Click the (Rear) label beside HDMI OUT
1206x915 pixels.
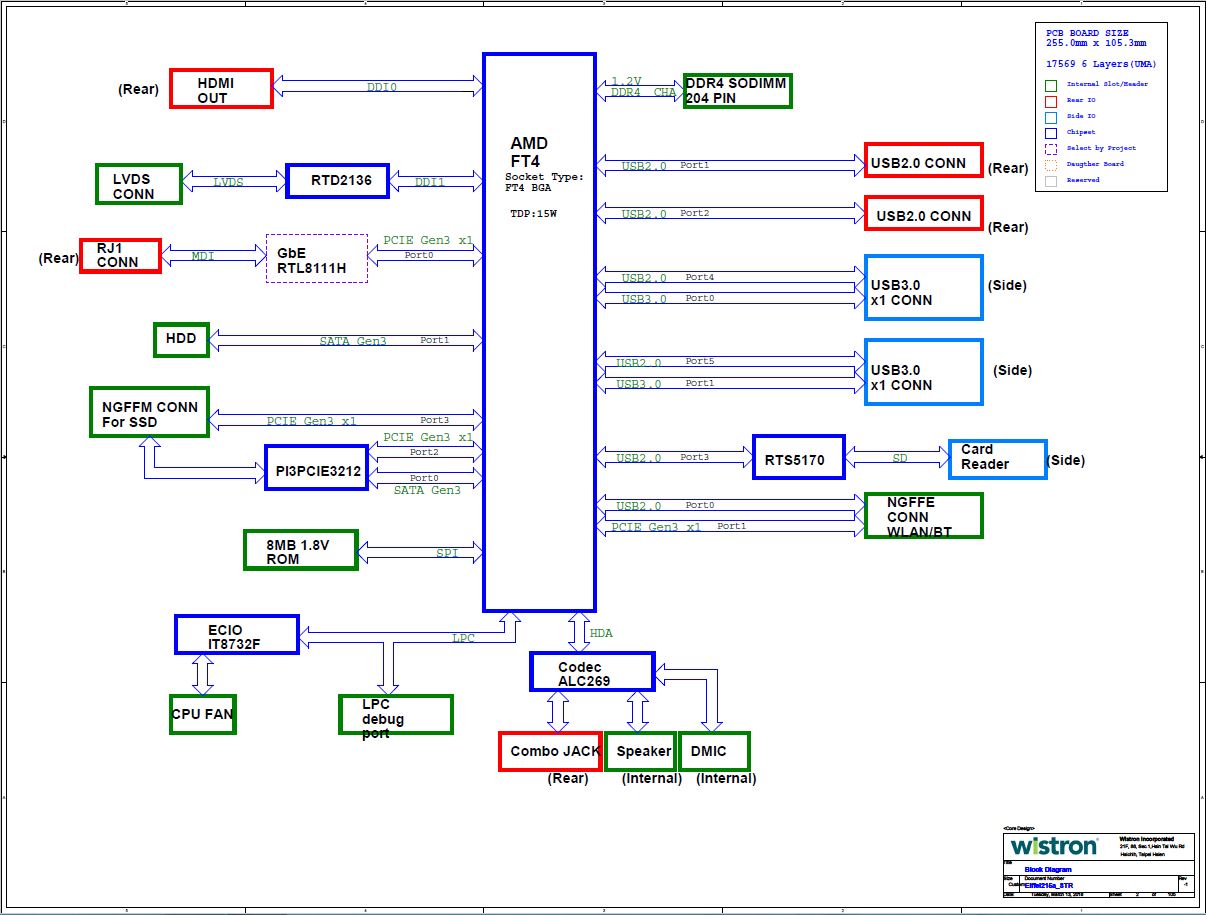[138, 89]
